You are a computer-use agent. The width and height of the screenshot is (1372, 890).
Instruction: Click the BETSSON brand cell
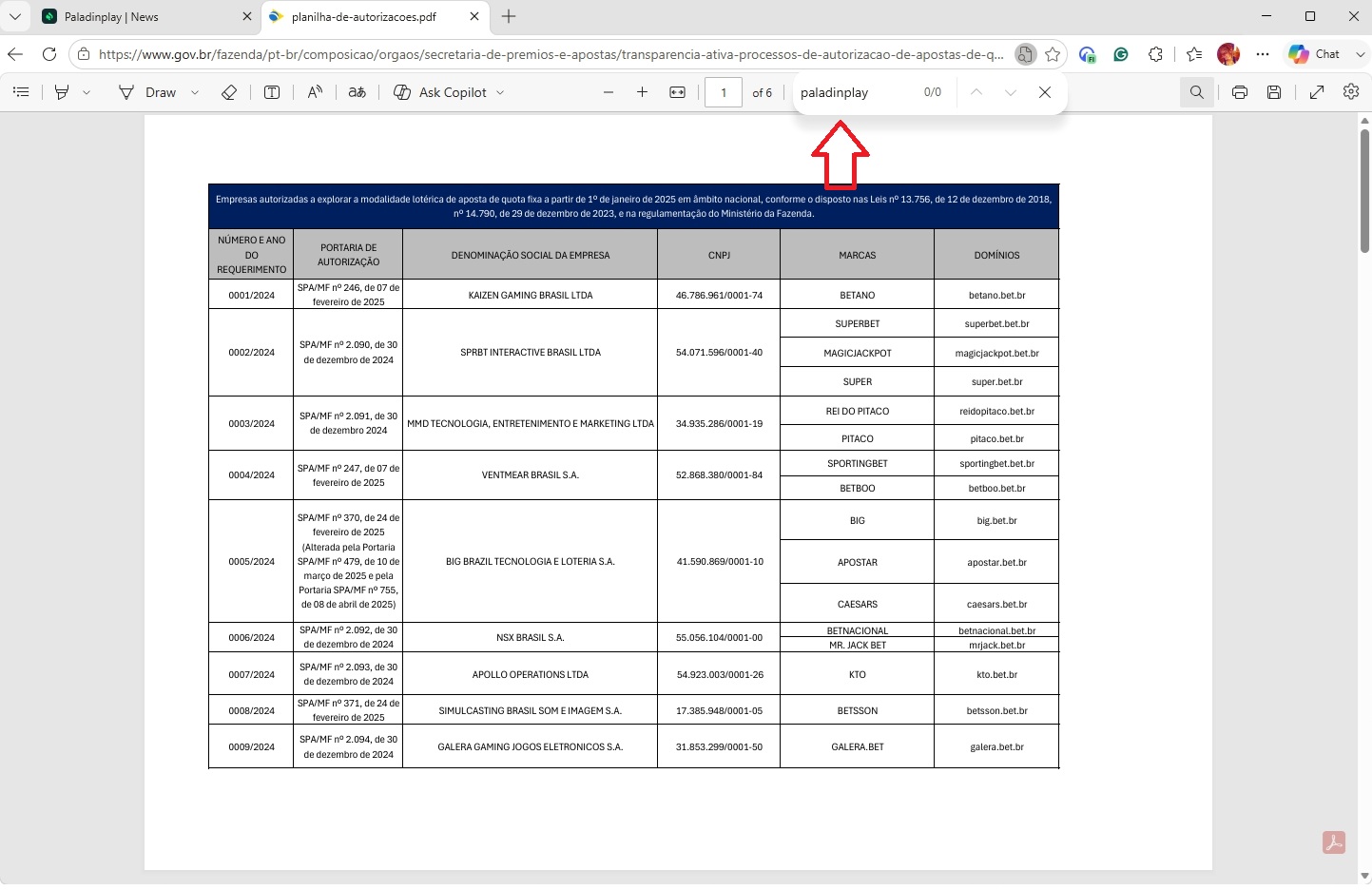858,710
